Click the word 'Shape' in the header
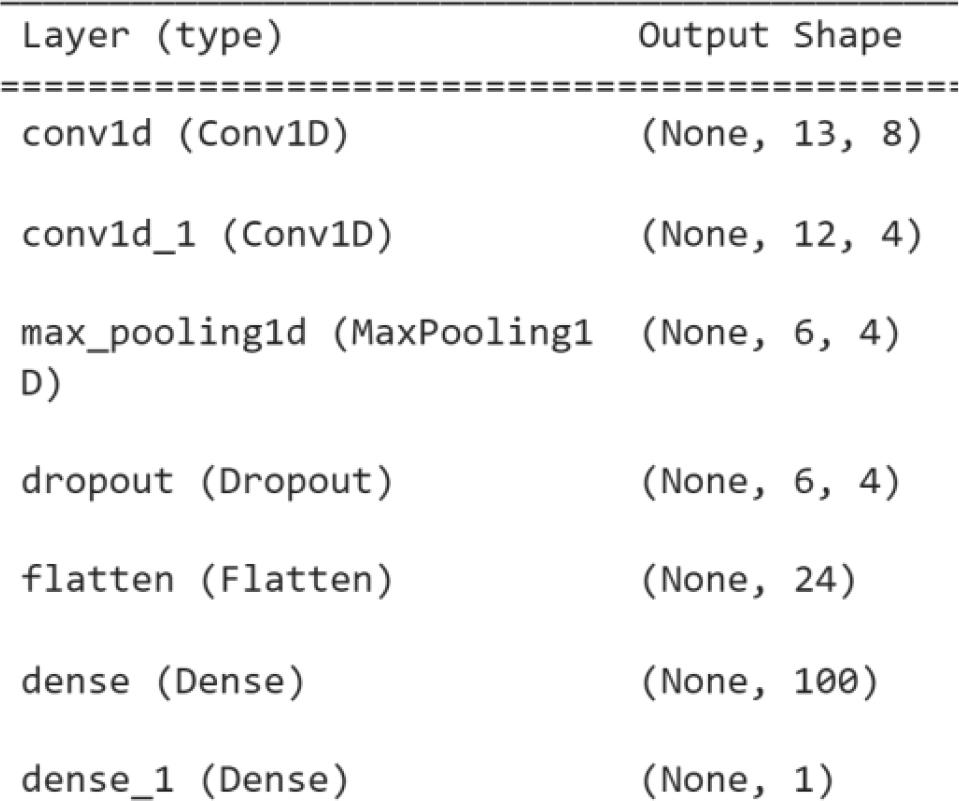 848,38
